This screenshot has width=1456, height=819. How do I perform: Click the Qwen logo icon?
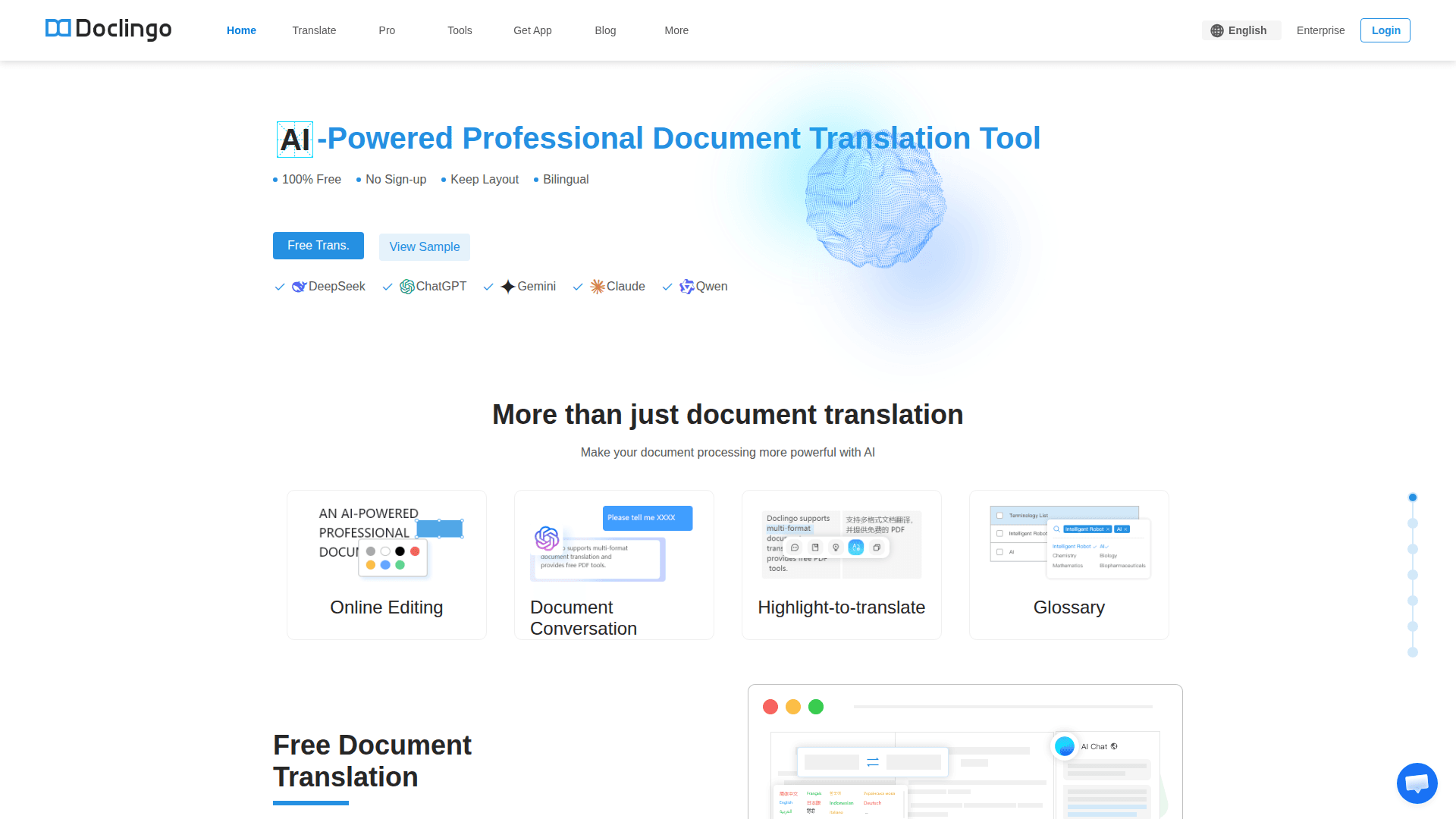click(687, 287)
